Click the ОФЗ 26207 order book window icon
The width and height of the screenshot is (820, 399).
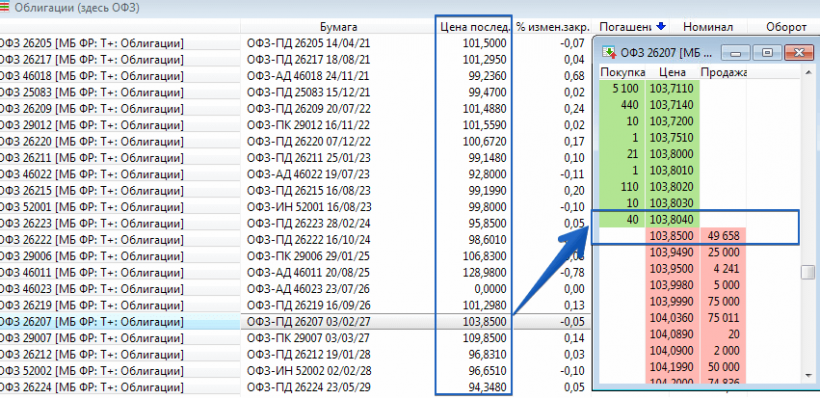[x=609, y=52]
